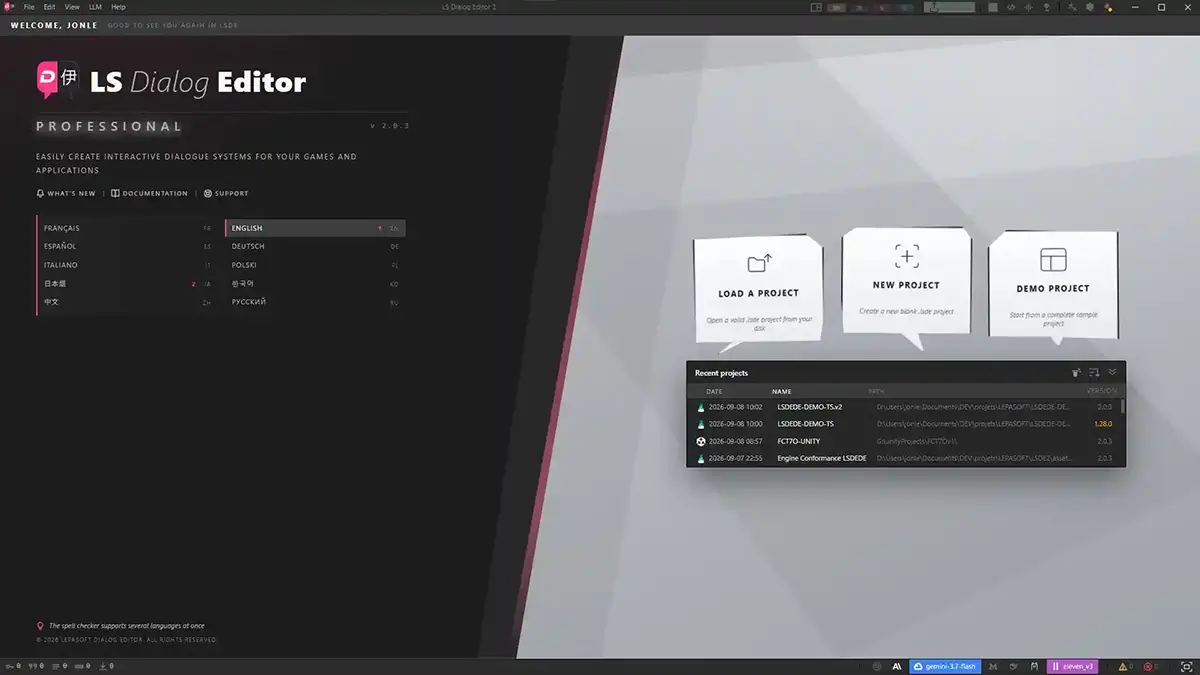Click the warnings triangle icon in status bar
This screenshot has height=675, width=1200.
click(x=1123, y=666)
